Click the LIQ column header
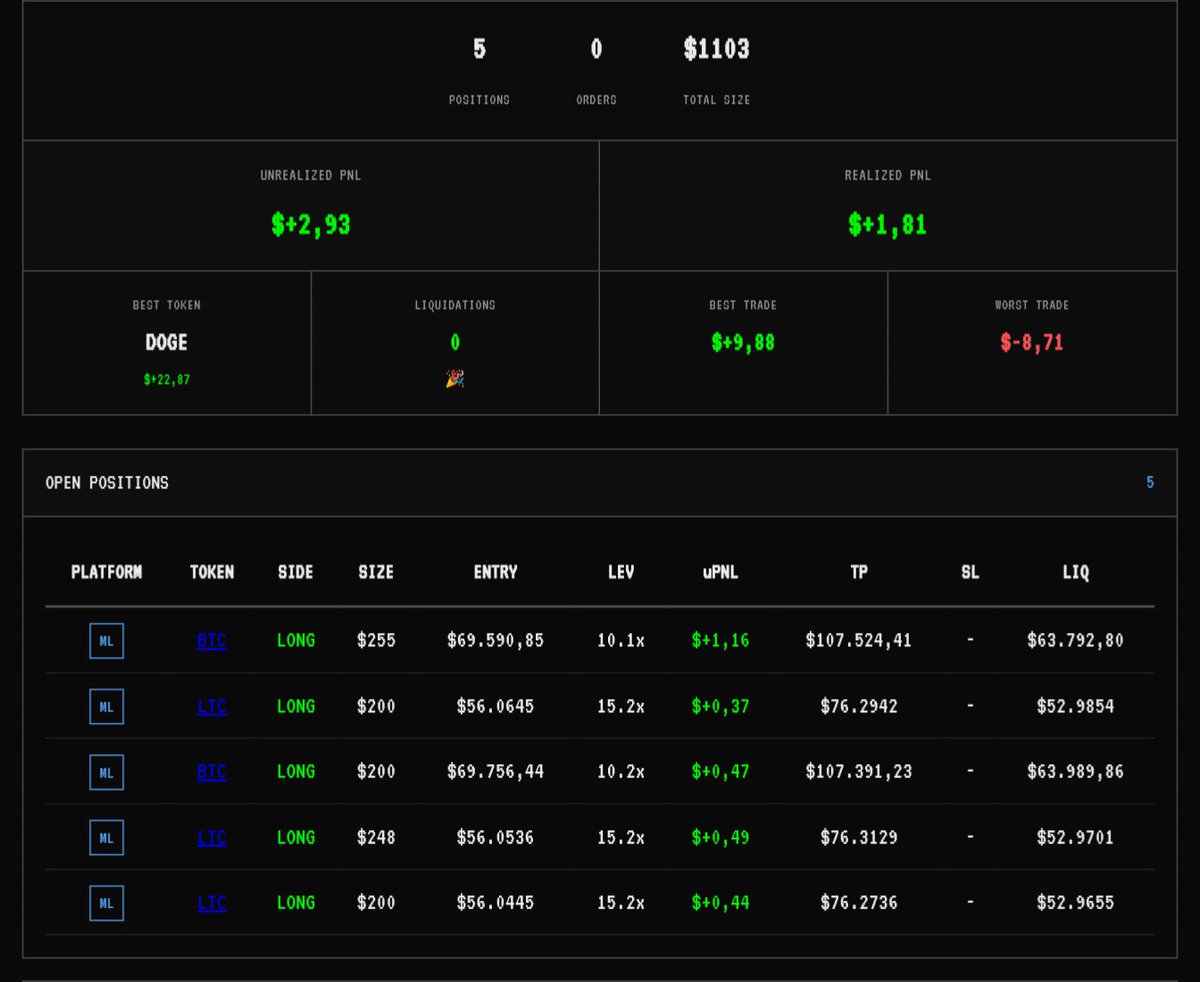This screenshot has height=982, width=1200. [x=1076, y=572]
